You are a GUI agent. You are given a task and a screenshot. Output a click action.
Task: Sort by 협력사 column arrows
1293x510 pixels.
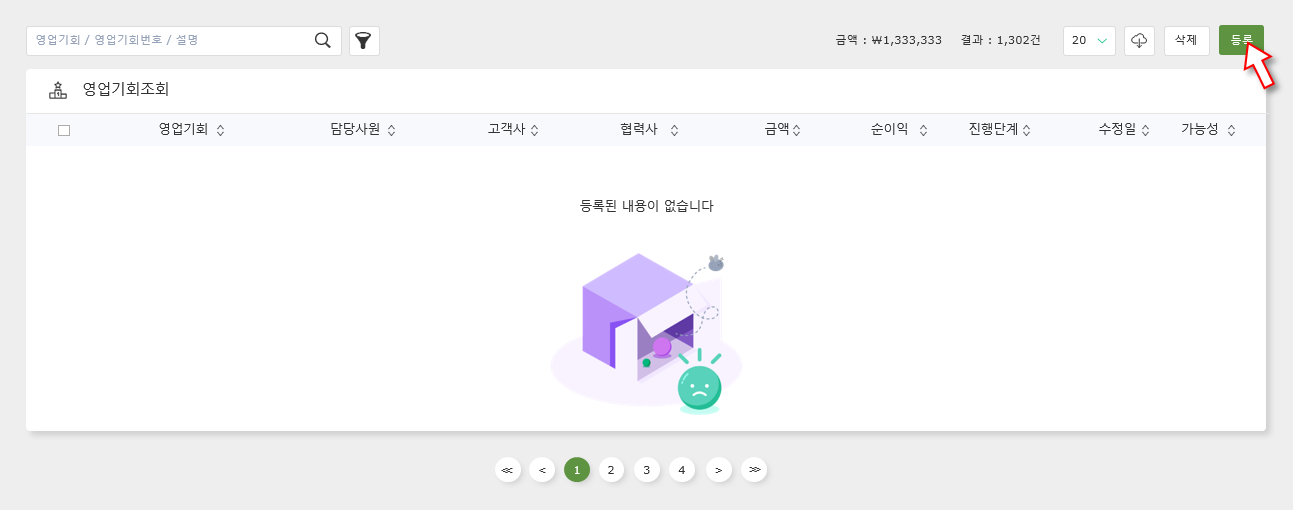(x=674, y=130)
